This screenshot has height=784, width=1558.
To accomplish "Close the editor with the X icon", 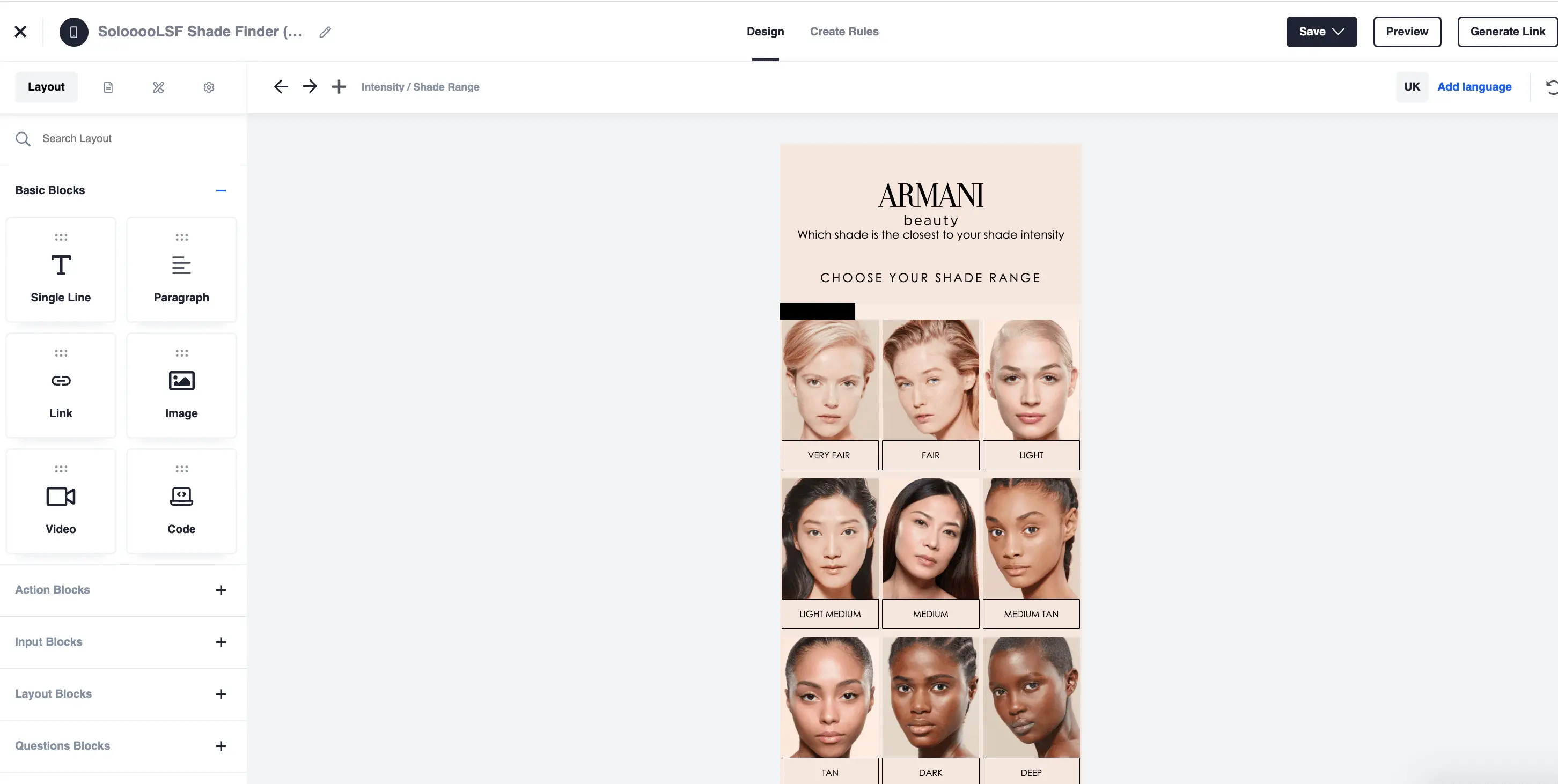I will (x=20, y=32).
